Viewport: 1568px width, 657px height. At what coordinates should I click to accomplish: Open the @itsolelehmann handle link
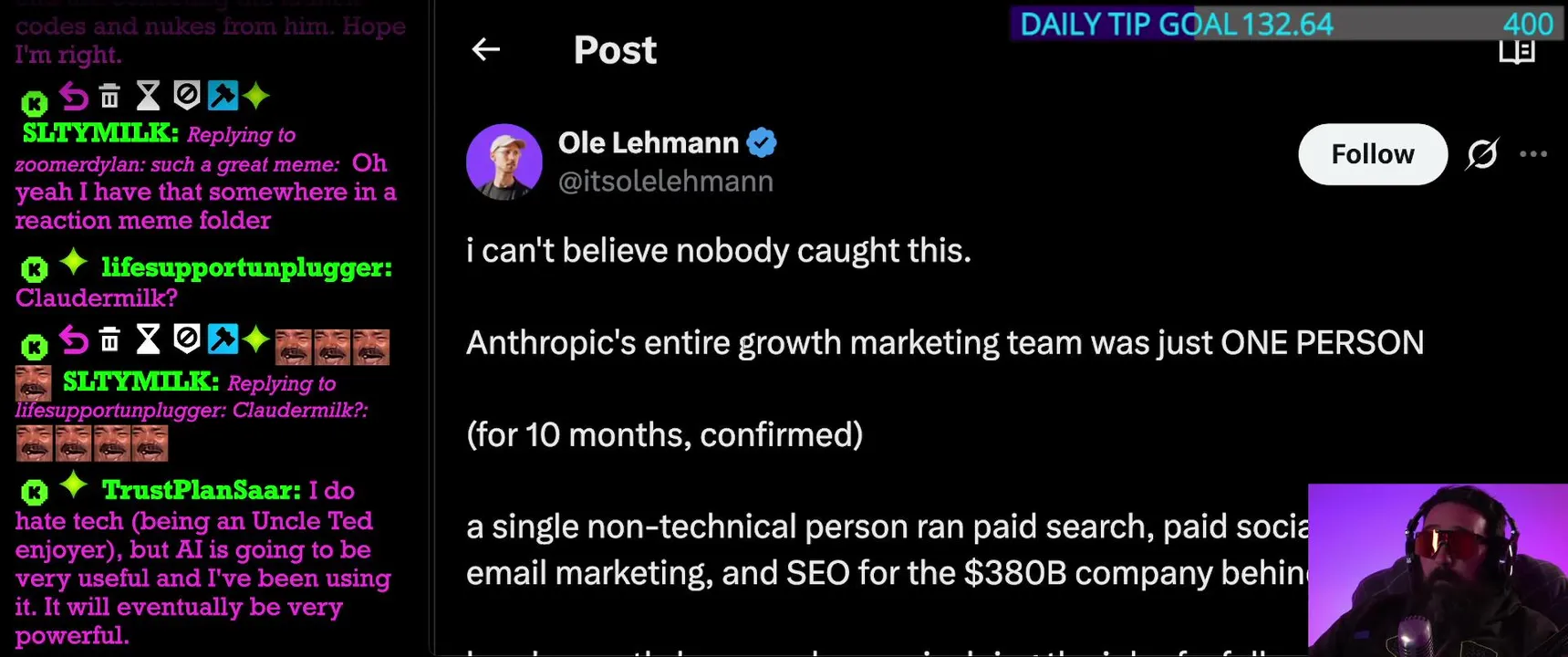click(665, 182)
